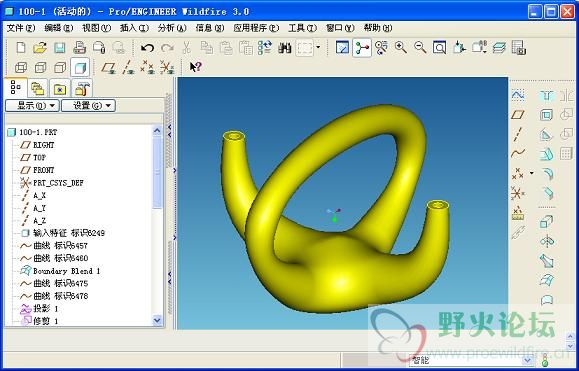This screenshot has height=371, width=579.
Task: Click the Zoom In magnifier icon
Action: [x=401, y=48]
